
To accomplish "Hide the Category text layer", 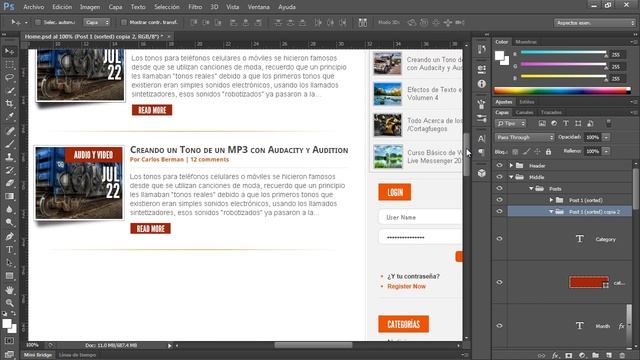I will coord(499,239).
